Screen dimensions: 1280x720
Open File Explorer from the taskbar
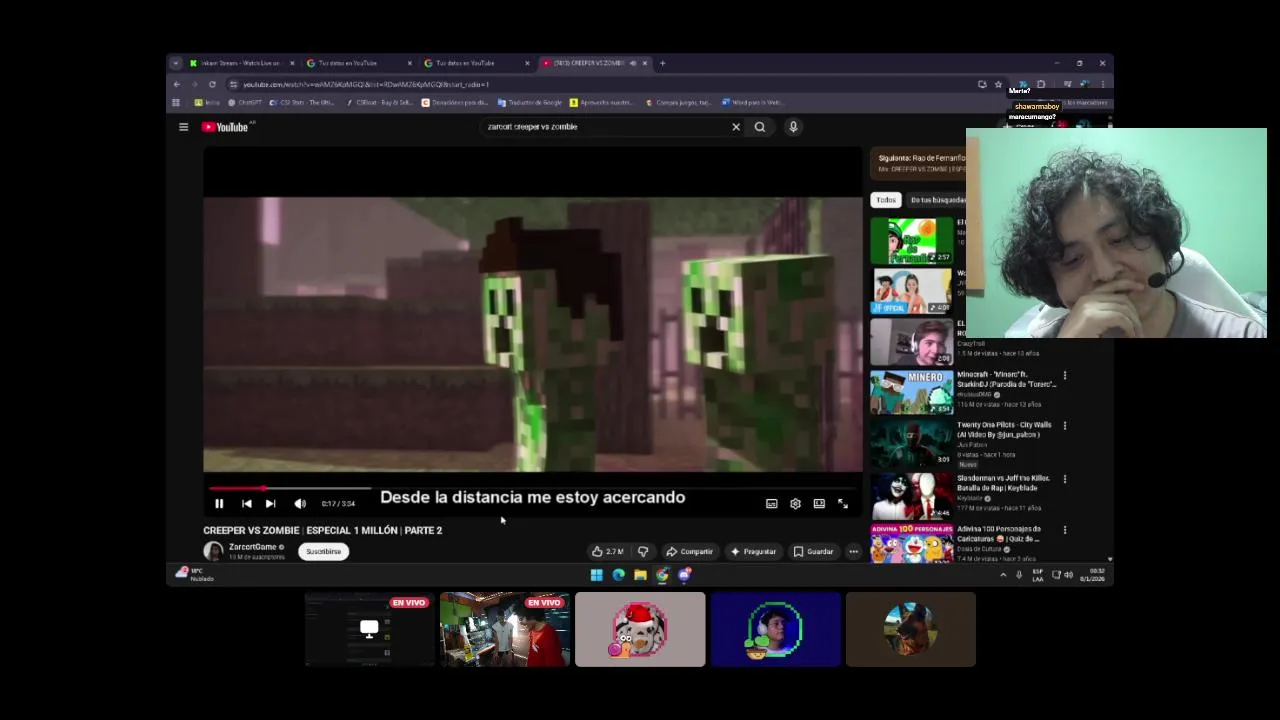pos(640,575)
